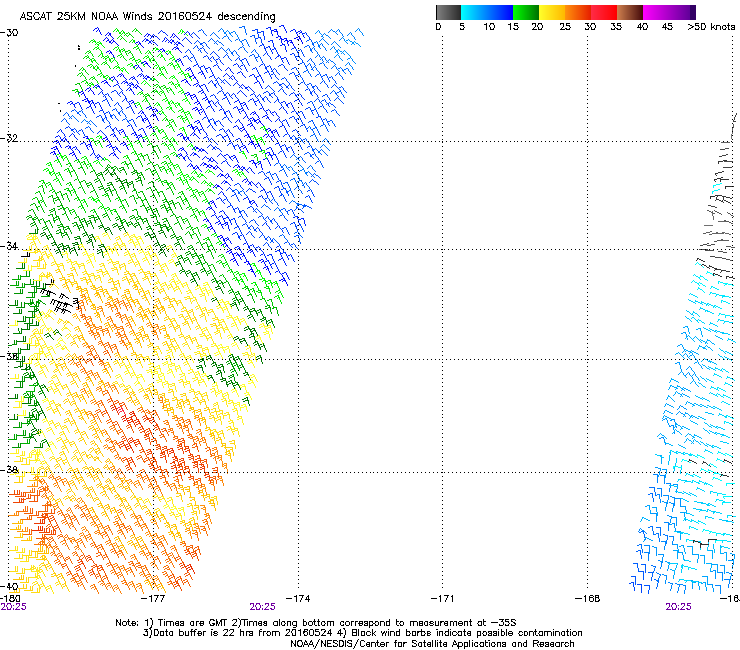Click the NOAA/NESDIS Center credit line
The width and height of the screenshot is (740, 650).
[x=432, y=644]
